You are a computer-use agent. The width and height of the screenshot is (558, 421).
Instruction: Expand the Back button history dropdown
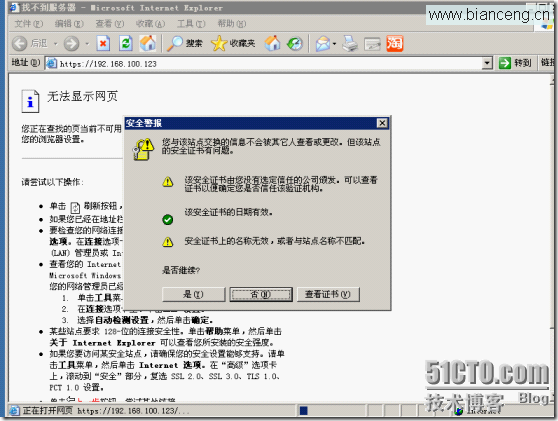(56, 44)
